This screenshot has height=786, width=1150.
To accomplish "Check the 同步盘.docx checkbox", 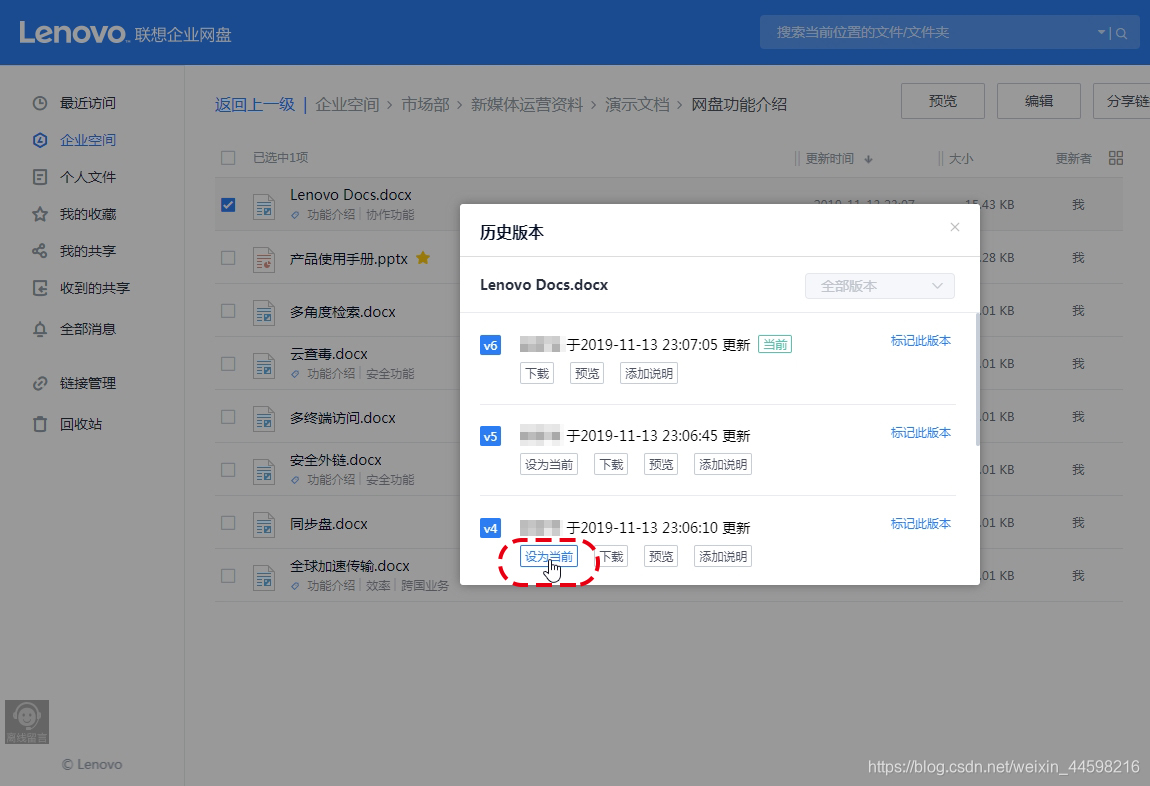I will [x=228, y=523].
